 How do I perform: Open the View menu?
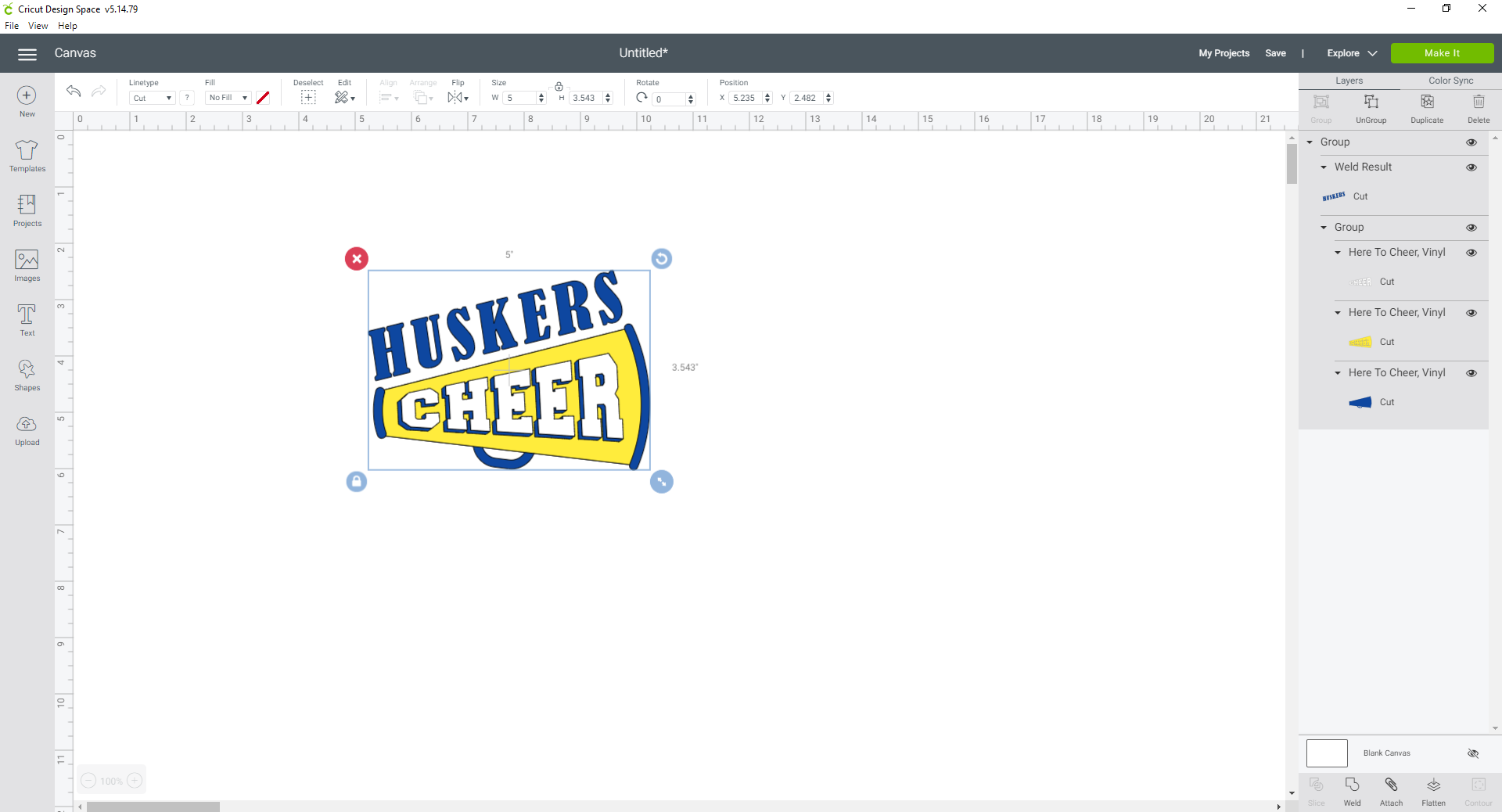[38, 26]
